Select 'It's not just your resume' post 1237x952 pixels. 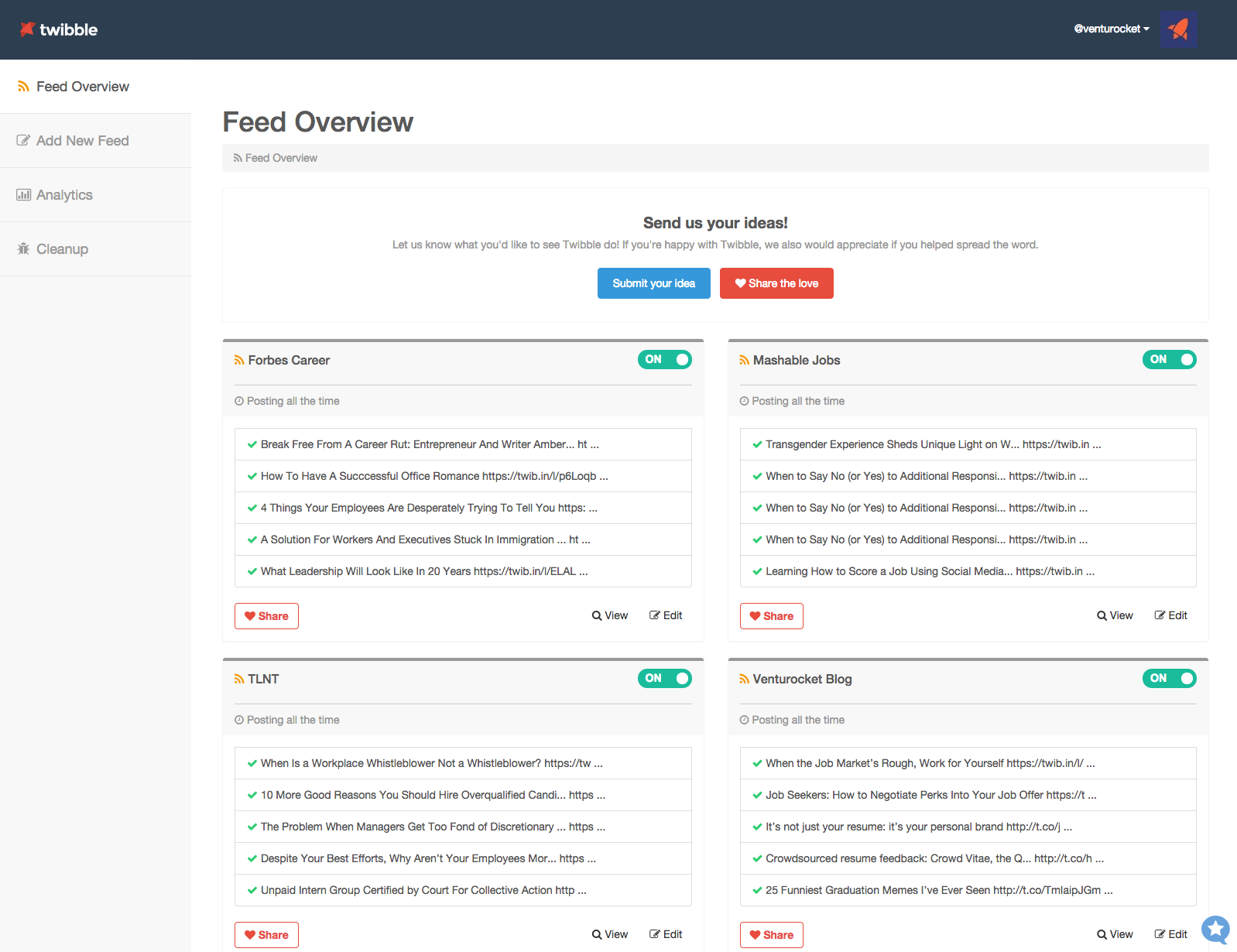[x=968, y=827]
